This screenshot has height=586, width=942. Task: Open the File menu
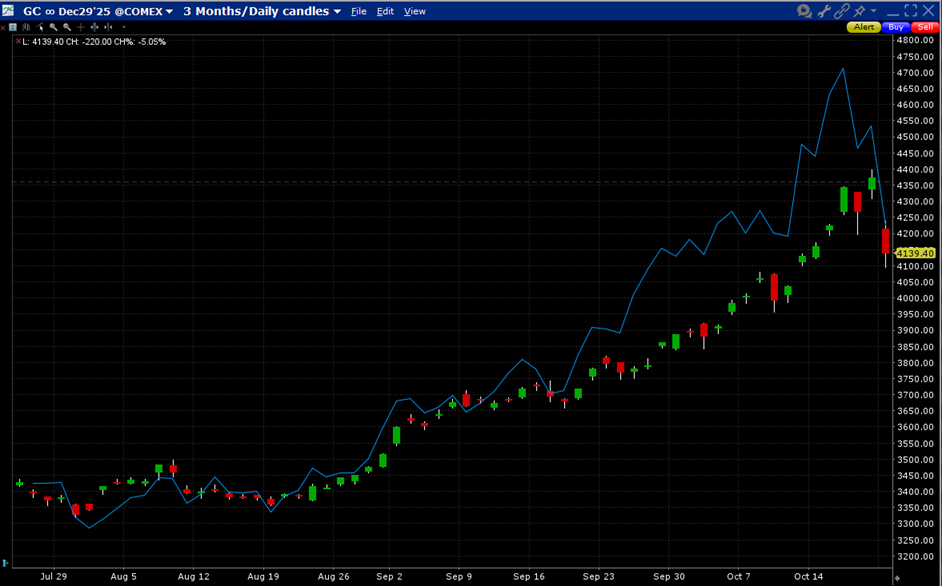coord(359,12)
